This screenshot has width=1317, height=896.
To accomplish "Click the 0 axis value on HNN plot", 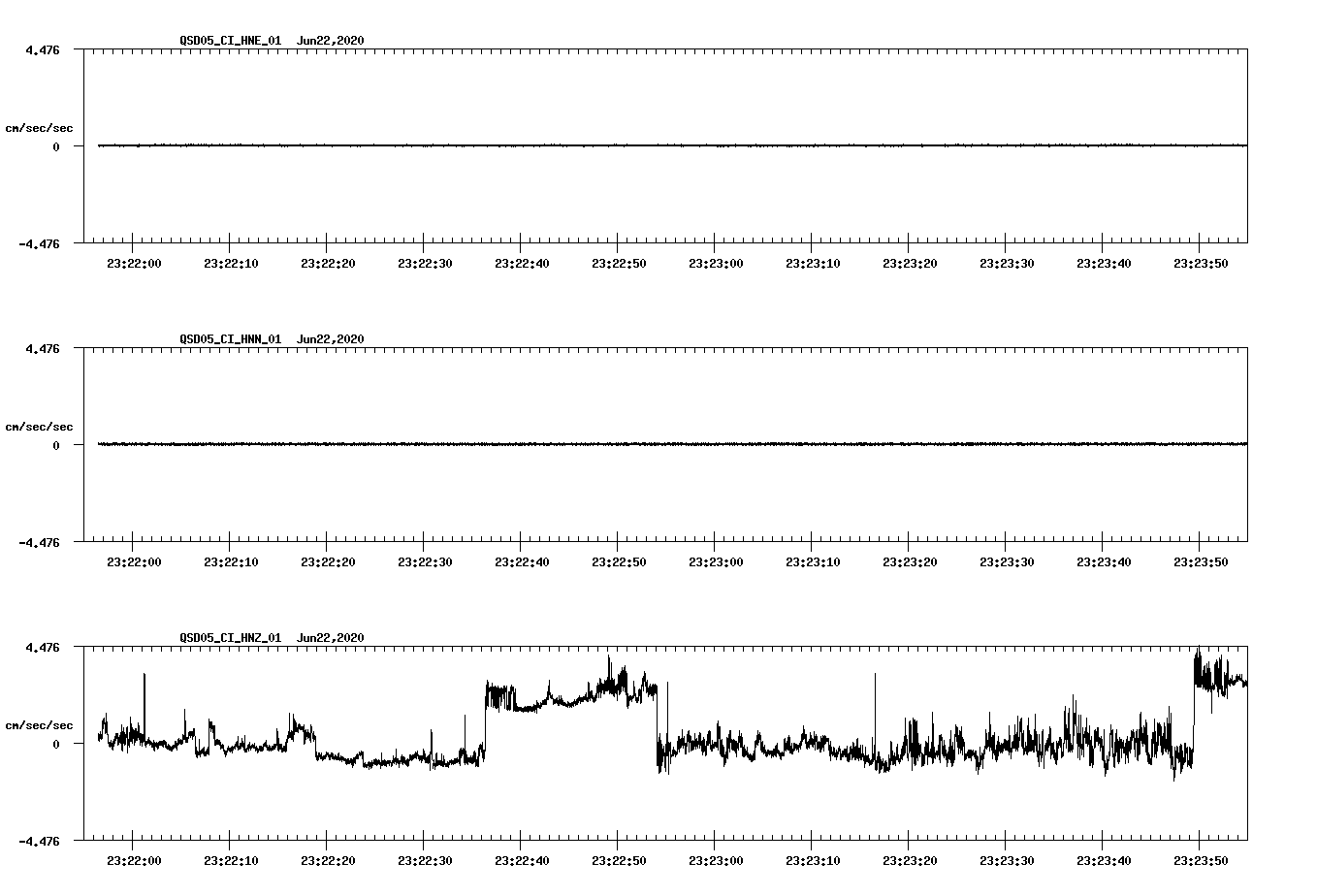I will (x=56, y=445).
